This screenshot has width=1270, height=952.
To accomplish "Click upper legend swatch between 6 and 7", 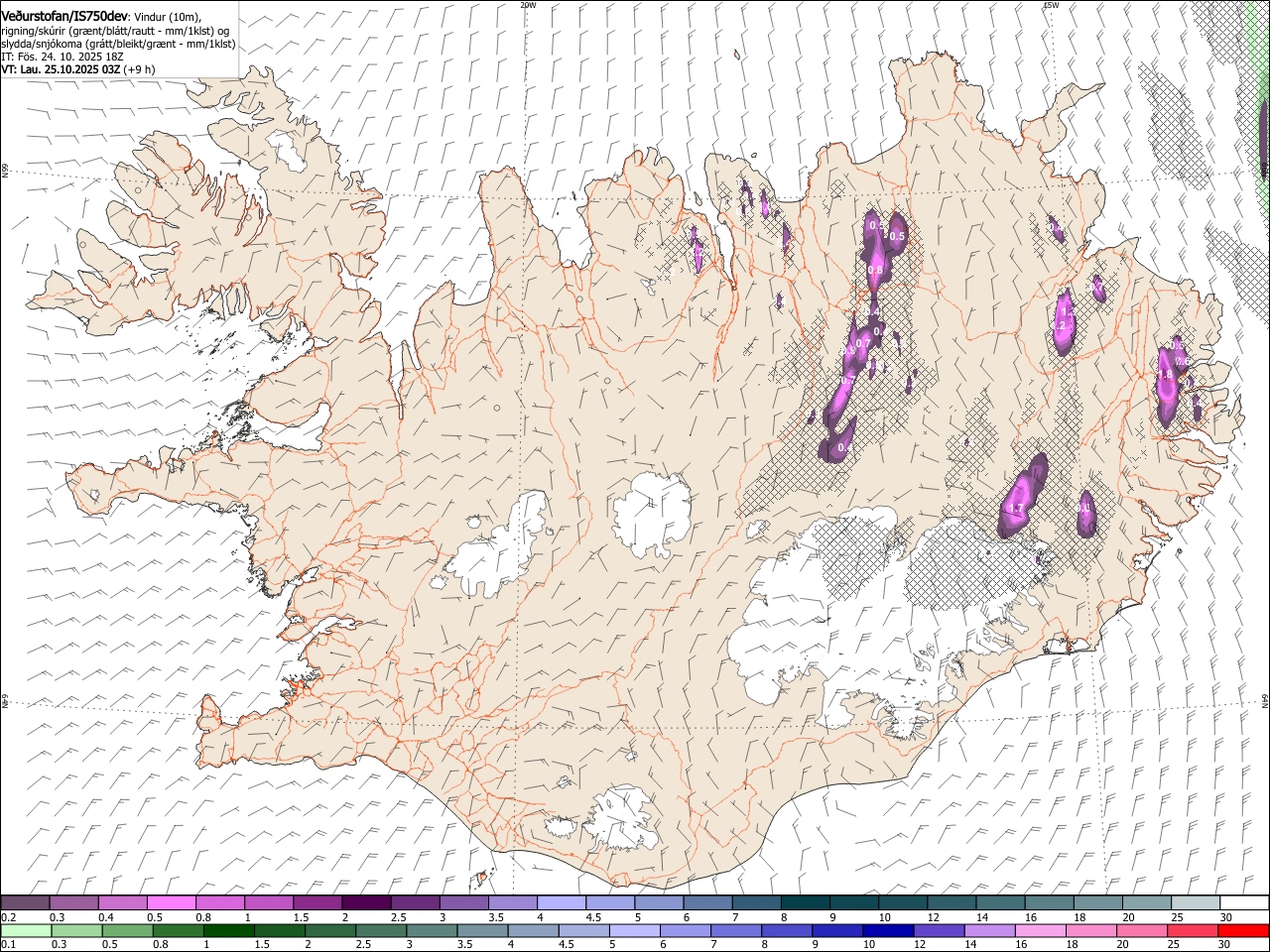I will pyautogui.click(x=707, y=903).
